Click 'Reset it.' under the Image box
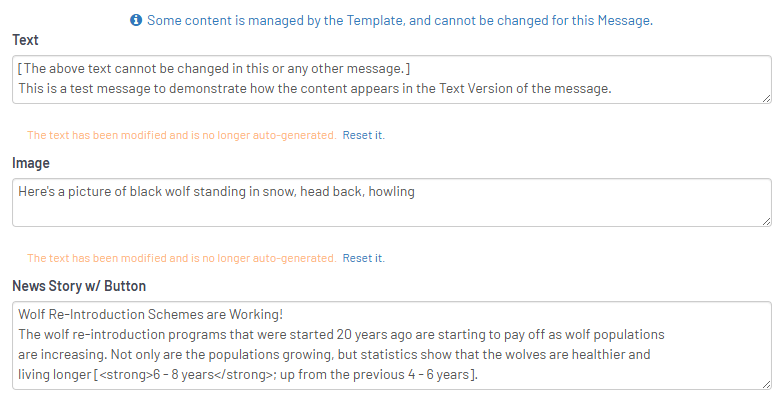Screen dimensions: 784x402 (x=363, y=258)
